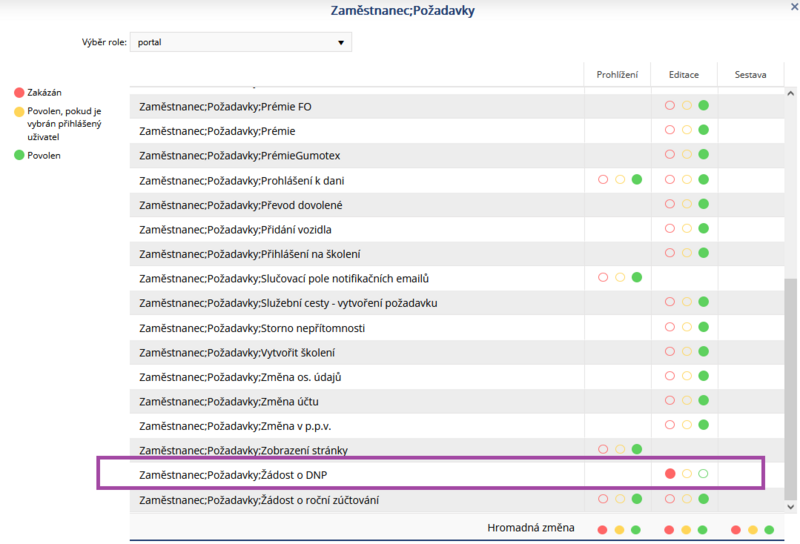Set Žádost o roční zúčtování Prohlížení to red

(x=603, y=499)
